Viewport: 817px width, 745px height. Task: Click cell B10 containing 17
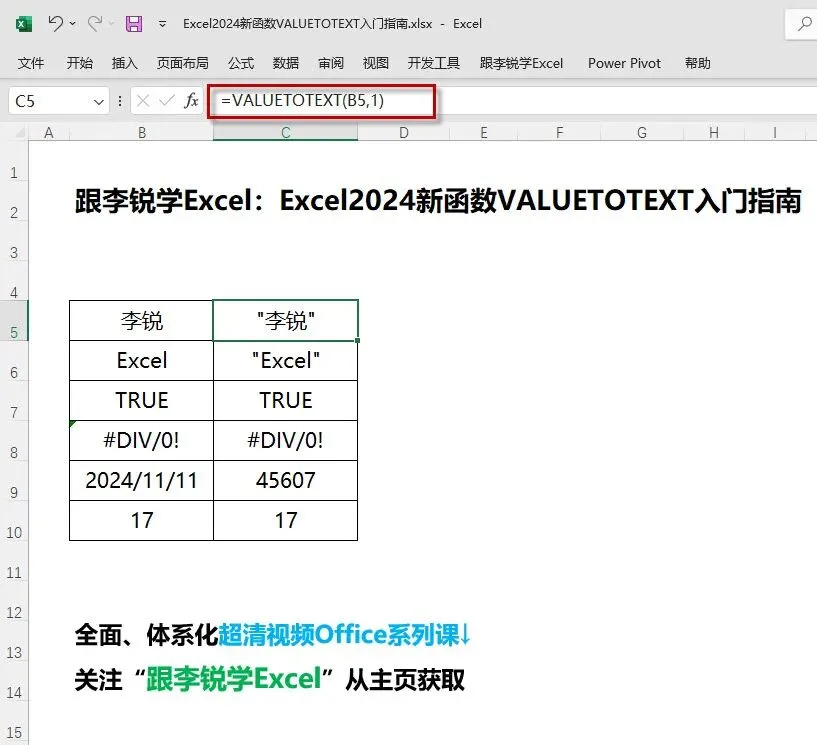pos(141,520)
